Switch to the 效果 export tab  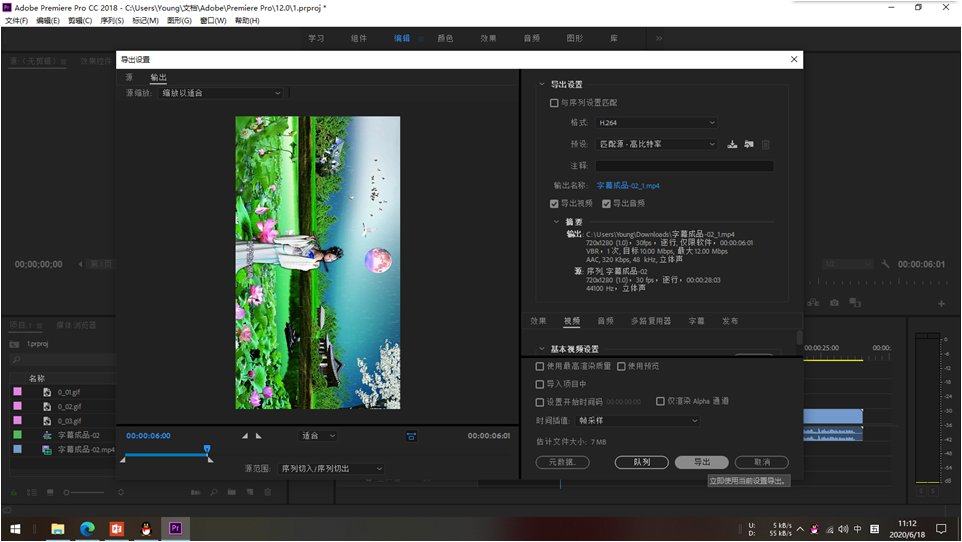[538, 321]
